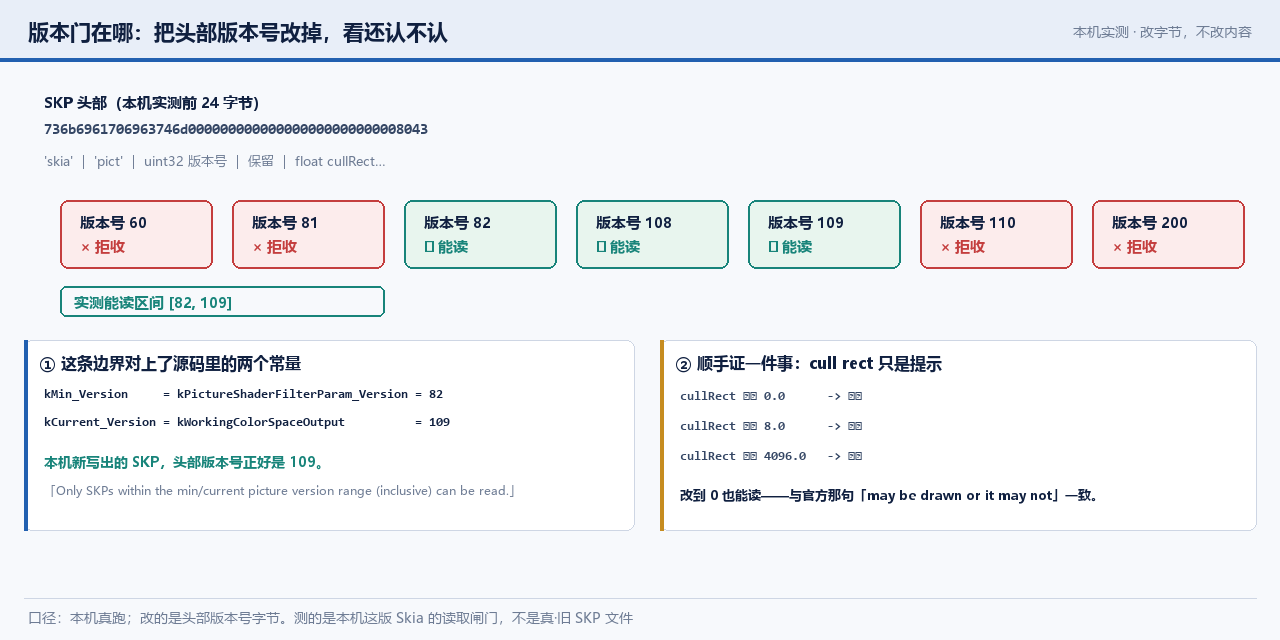Click the footer note starting 口径：本机真跑
This screenshot has height=640, width=1280.
point(331,618)
